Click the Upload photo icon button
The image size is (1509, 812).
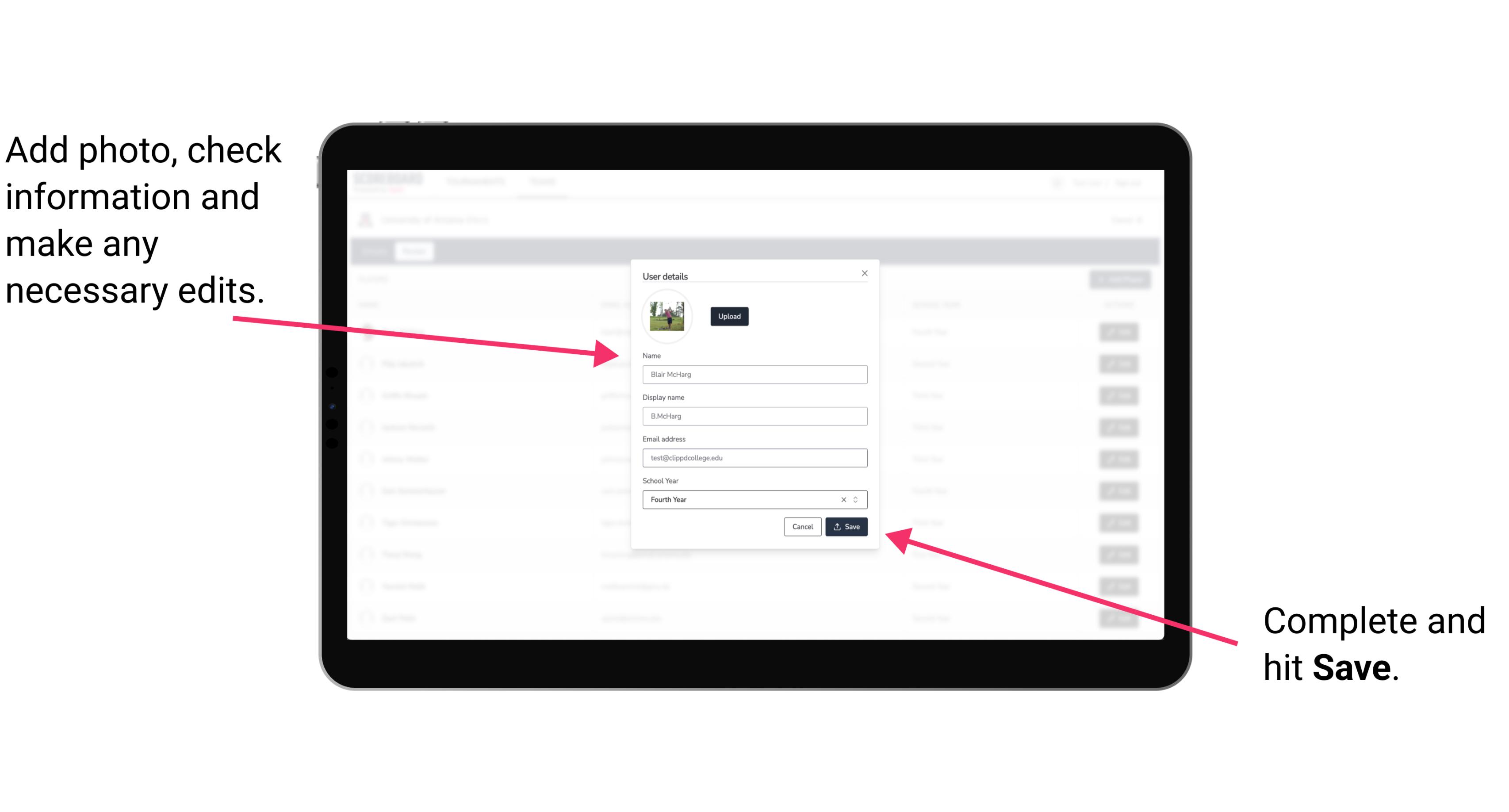(729, 316)
